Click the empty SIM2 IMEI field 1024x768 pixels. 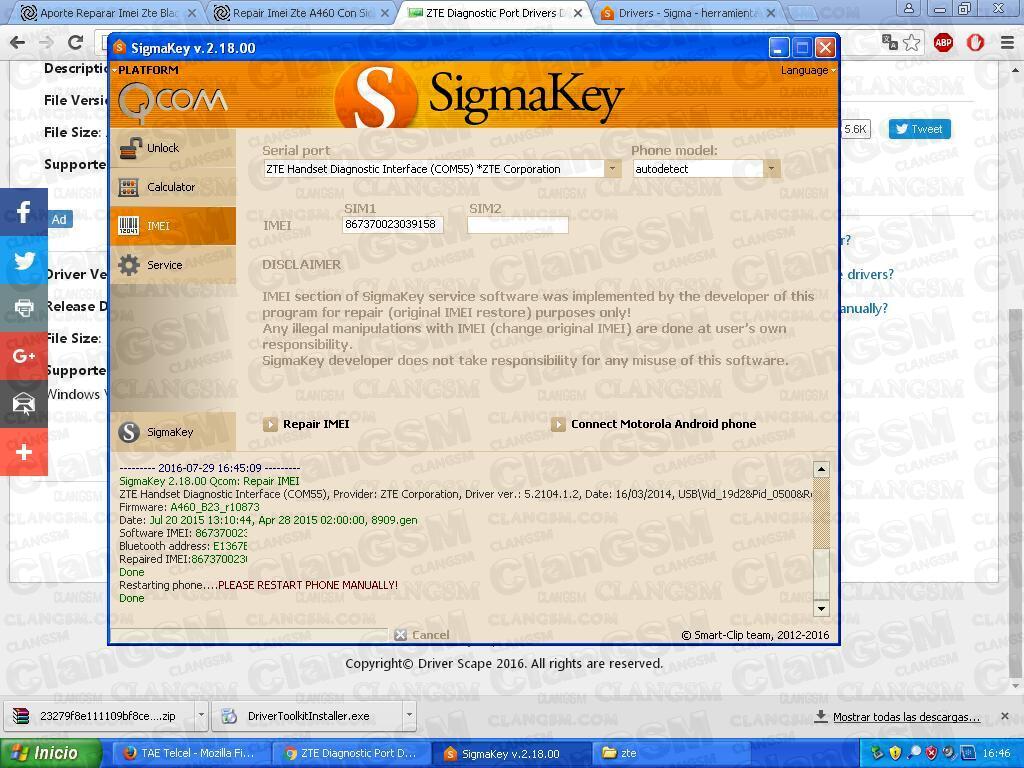coord(518,225)
